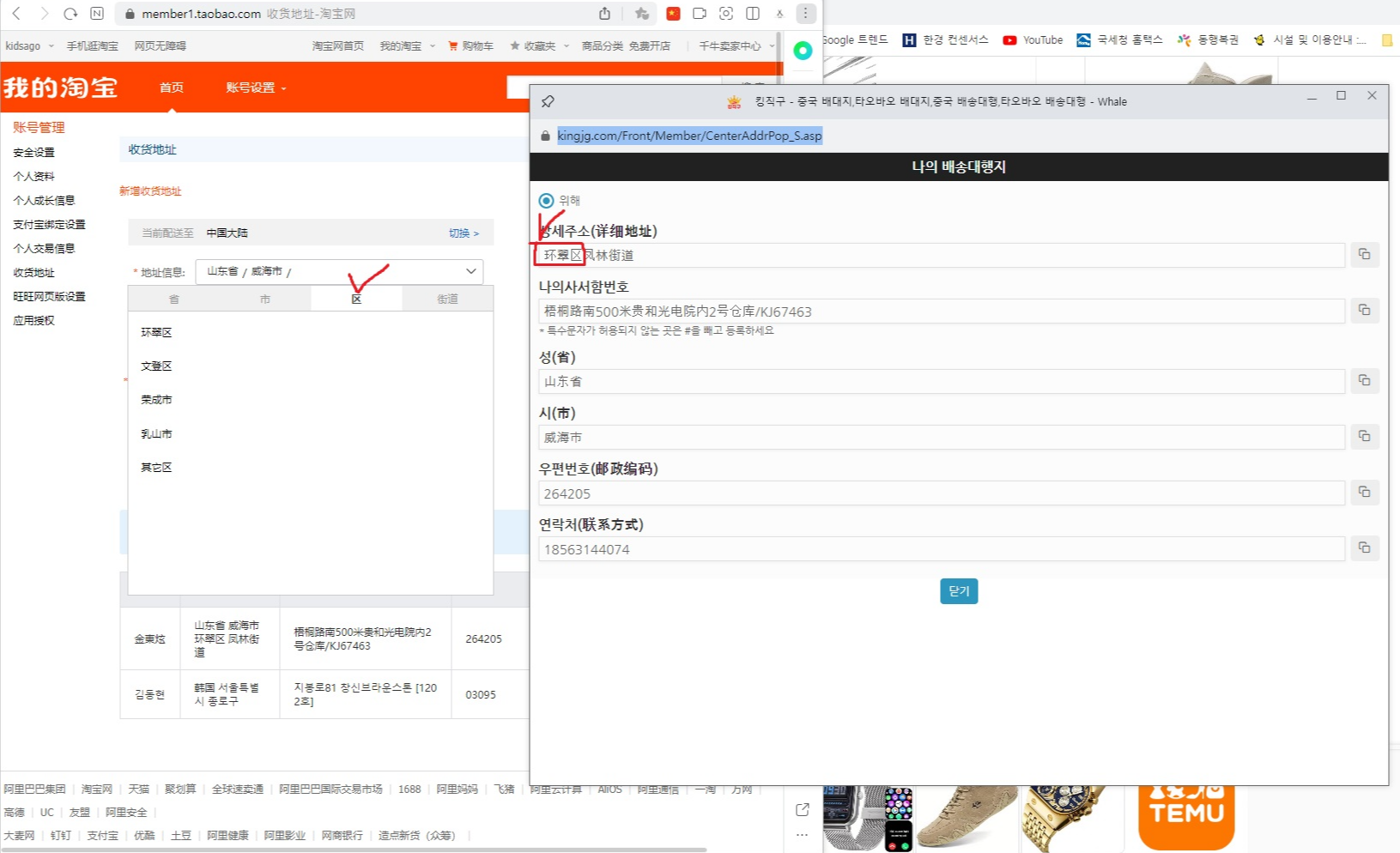Select 环翠区 from the district list

(156, 332)
